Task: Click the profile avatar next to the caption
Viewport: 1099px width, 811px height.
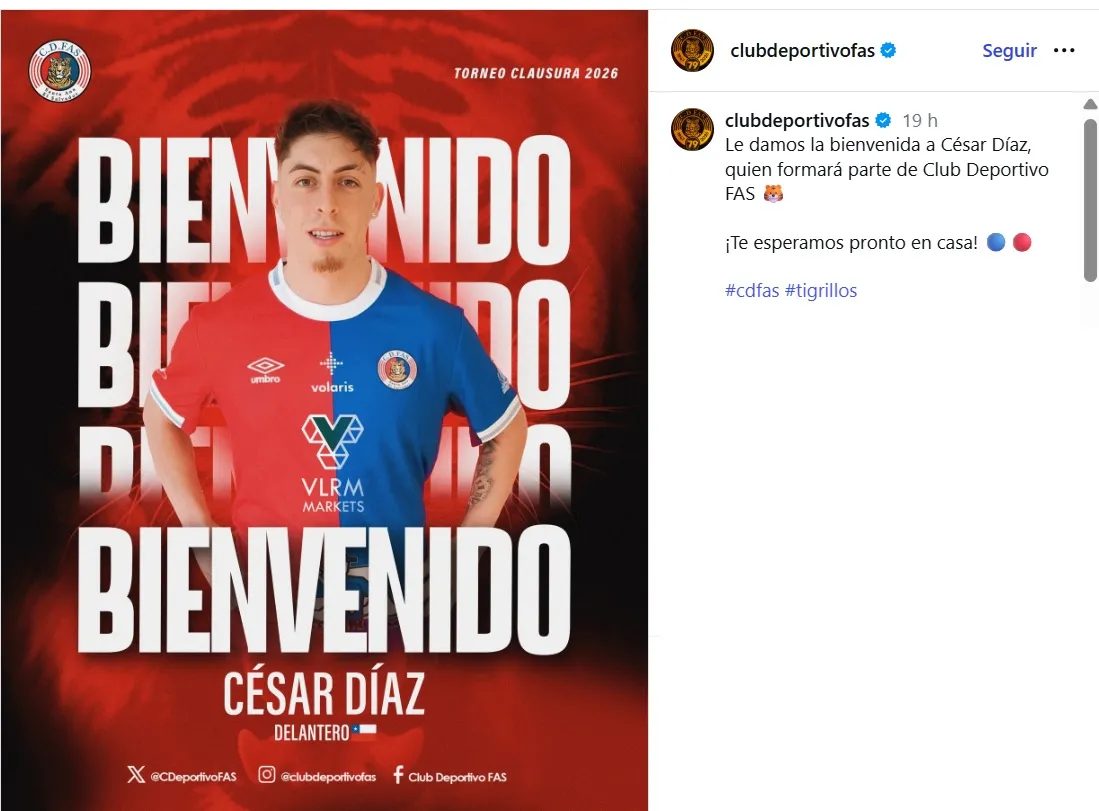Action: 692,130
